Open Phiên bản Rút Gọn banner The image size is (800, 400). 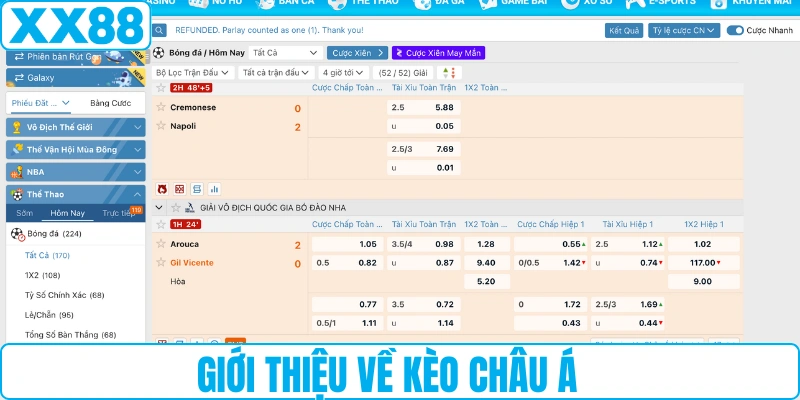point(76,57)
